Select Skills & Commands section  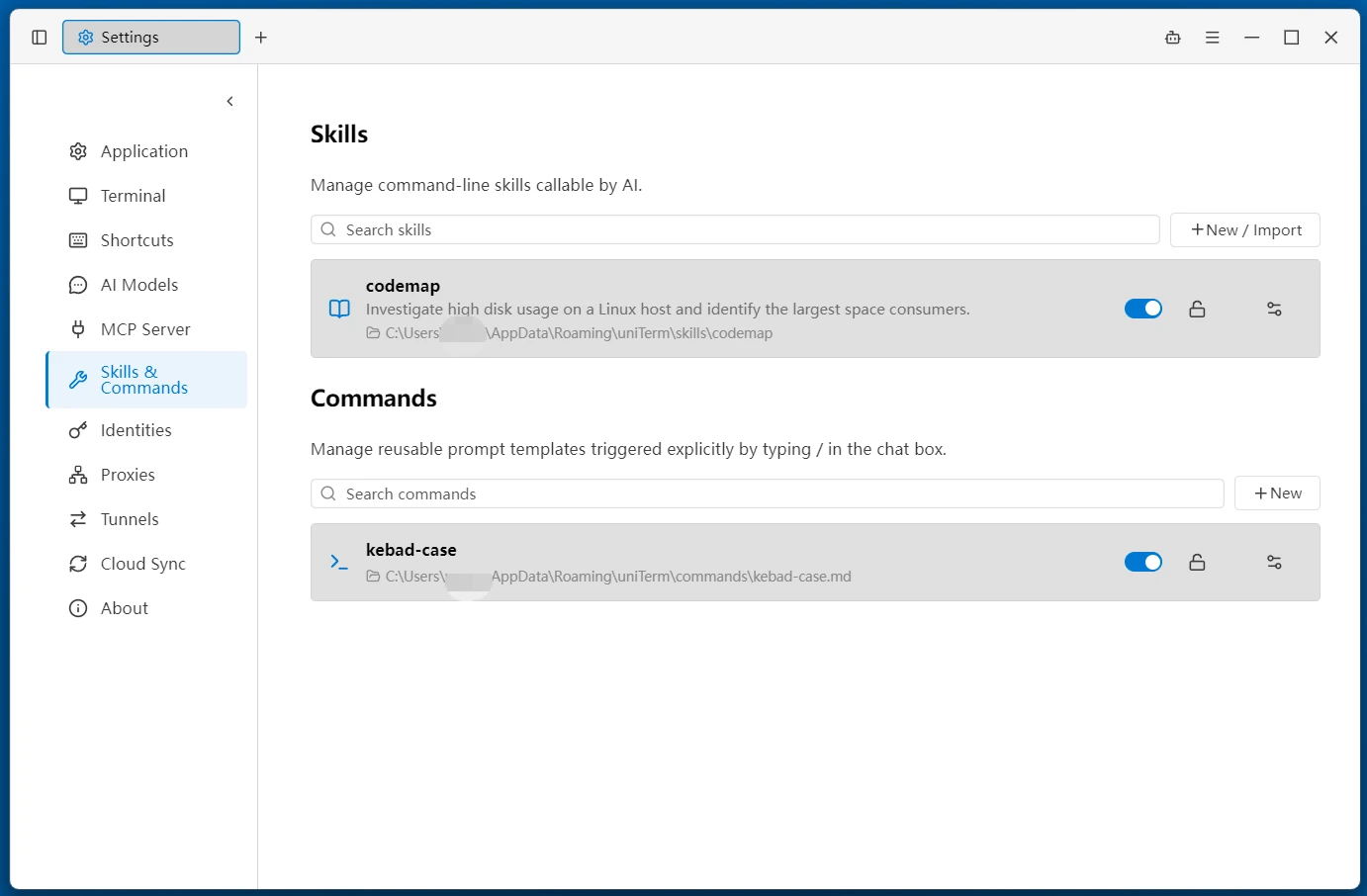(146, 380)
